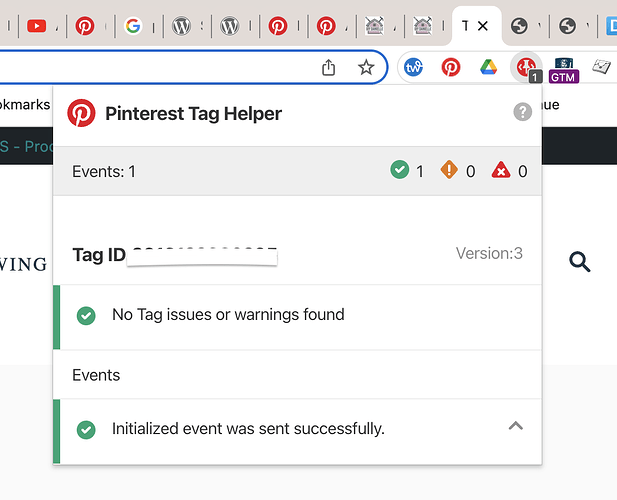
Task: Click the share page icon in address bar
Action: tap(329, 67)
